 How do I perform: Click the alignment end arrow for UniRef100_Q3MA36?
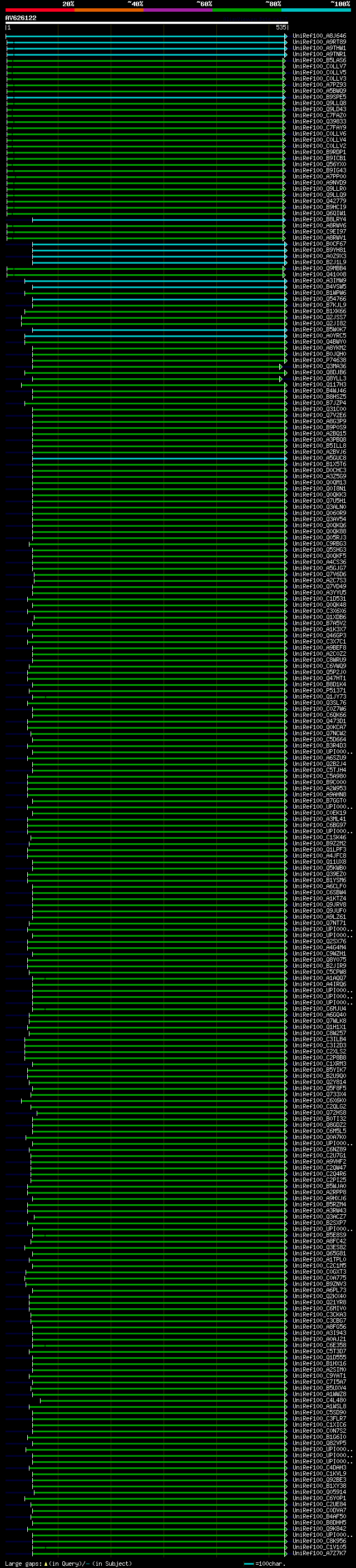tap(281, 367)
